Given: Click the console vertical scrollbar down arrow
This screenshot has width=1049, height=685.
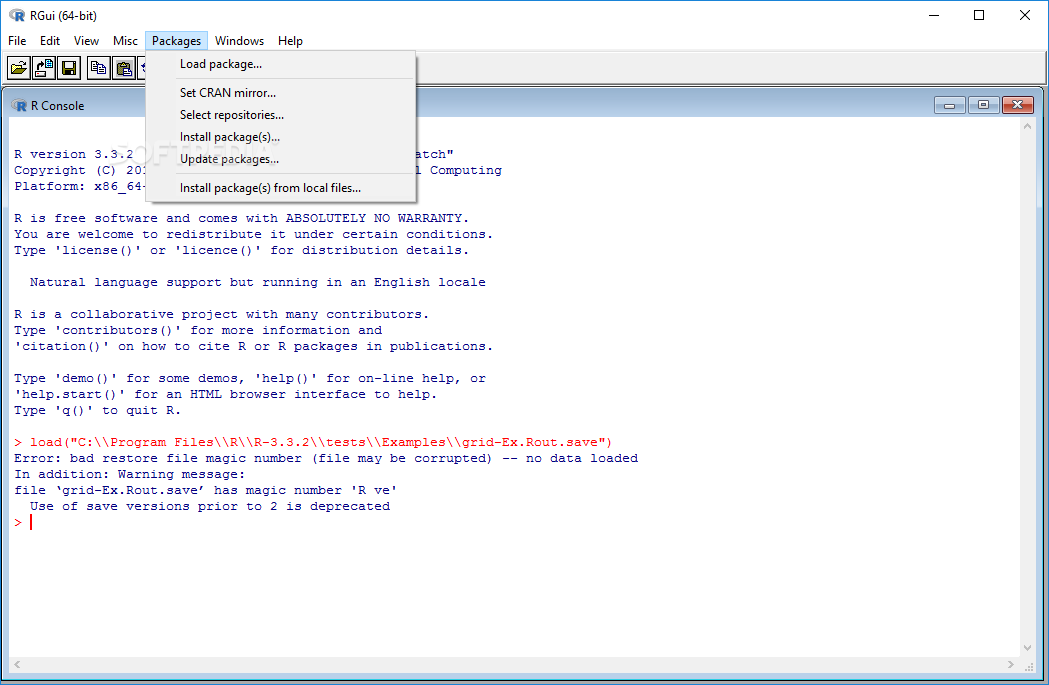Looking at the screenshot, I should (x=1028, y=648).
